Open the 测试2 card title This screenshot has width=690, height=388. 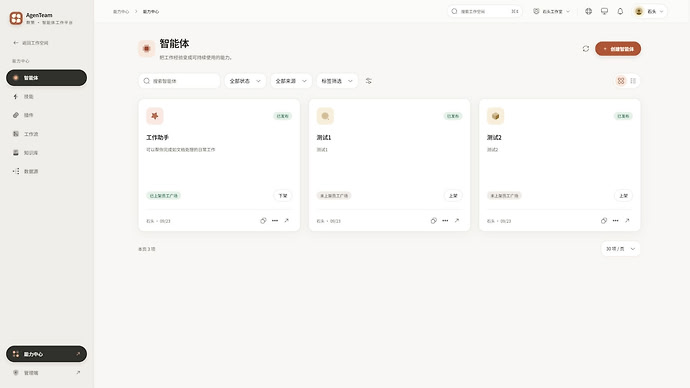(x=494, y=138)
